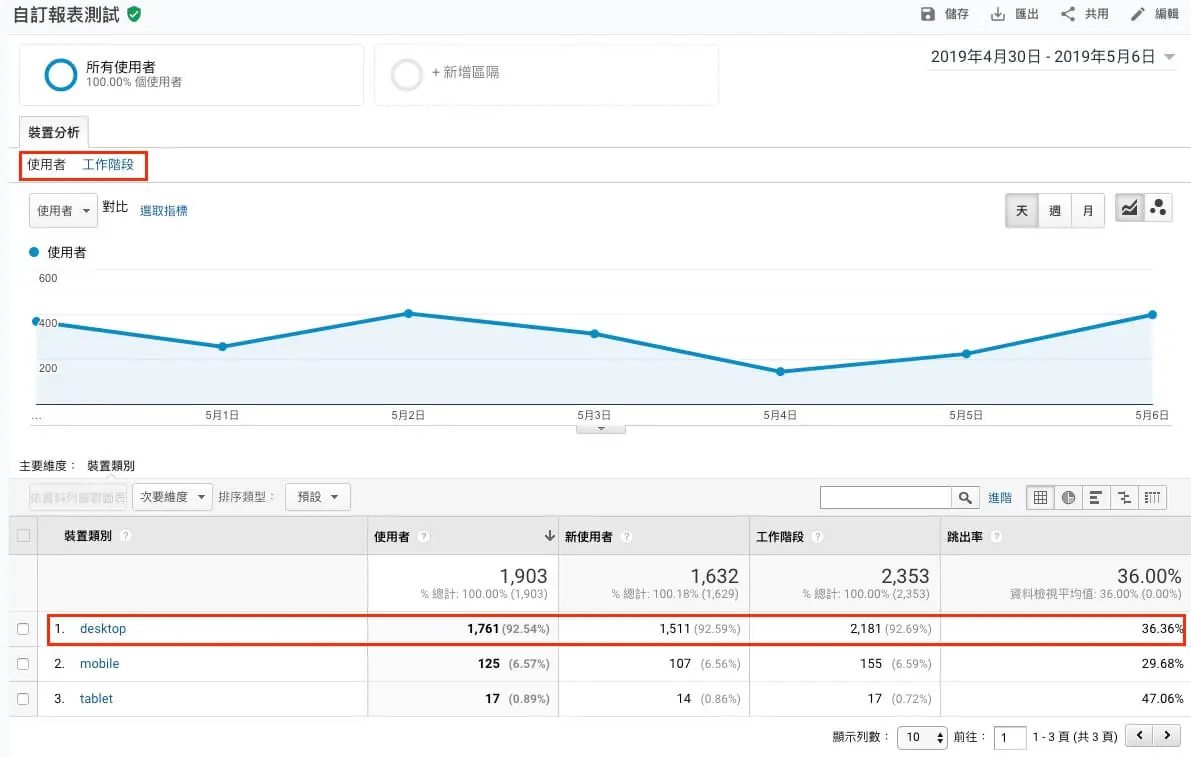Click the 所有使用者 segment circle

point(61,74)
